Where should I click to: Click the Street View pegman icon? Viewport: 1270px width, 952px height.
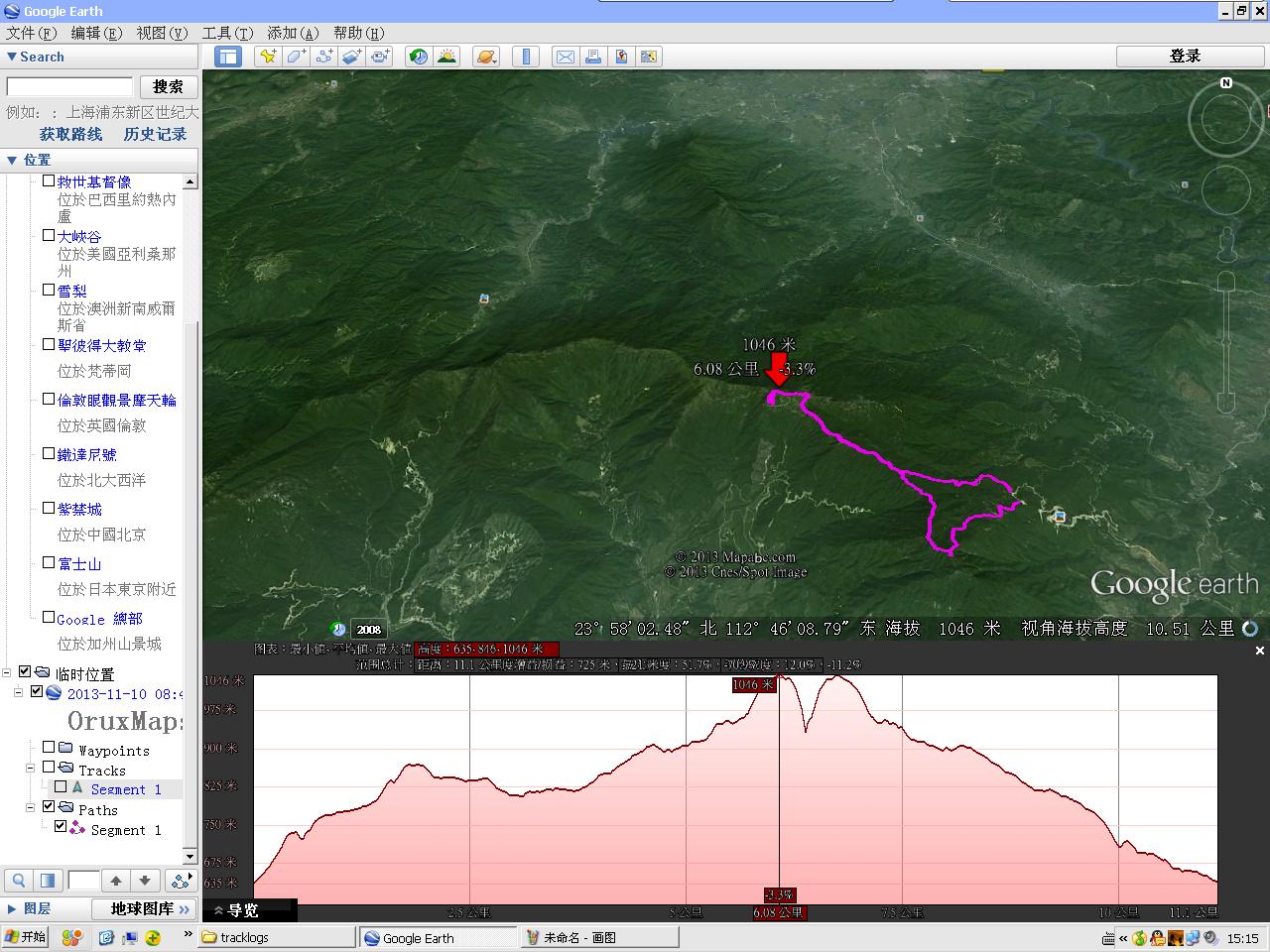tap(1227, 245)
